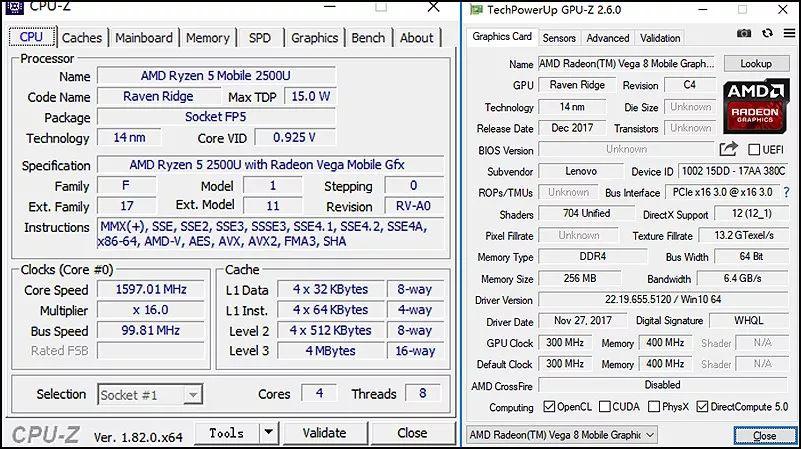Click the Core VID value 0.925 V
This screenshot has width=801, height=449.
pos(294,137)
